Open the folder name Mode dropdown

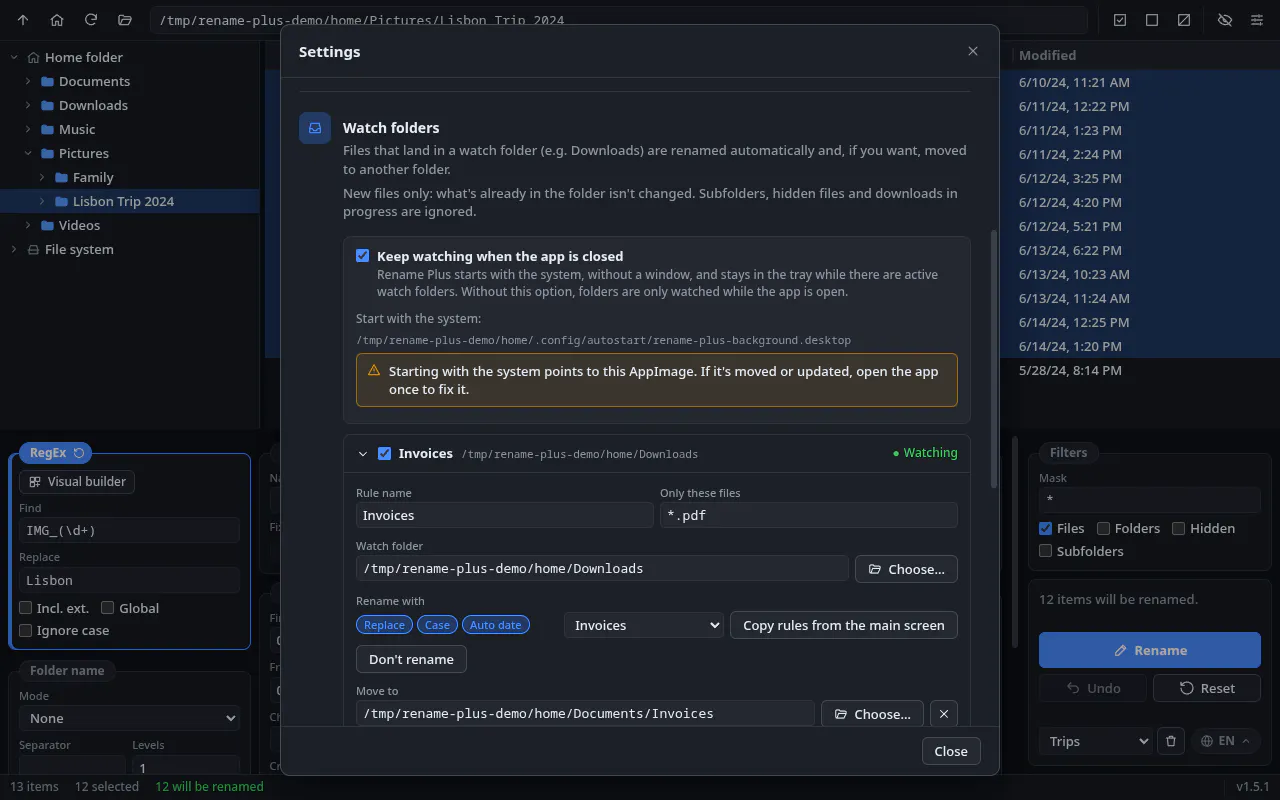coord(130,718)
